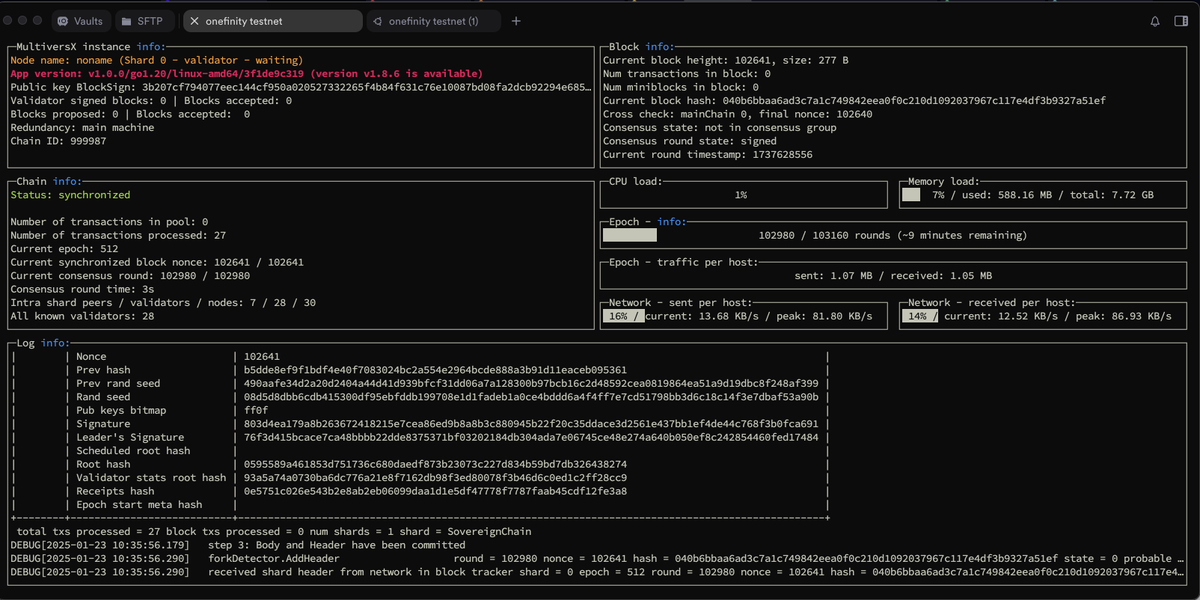Open notifications bell icon
1200x600 pixels.
click(x=1155, y=21)
